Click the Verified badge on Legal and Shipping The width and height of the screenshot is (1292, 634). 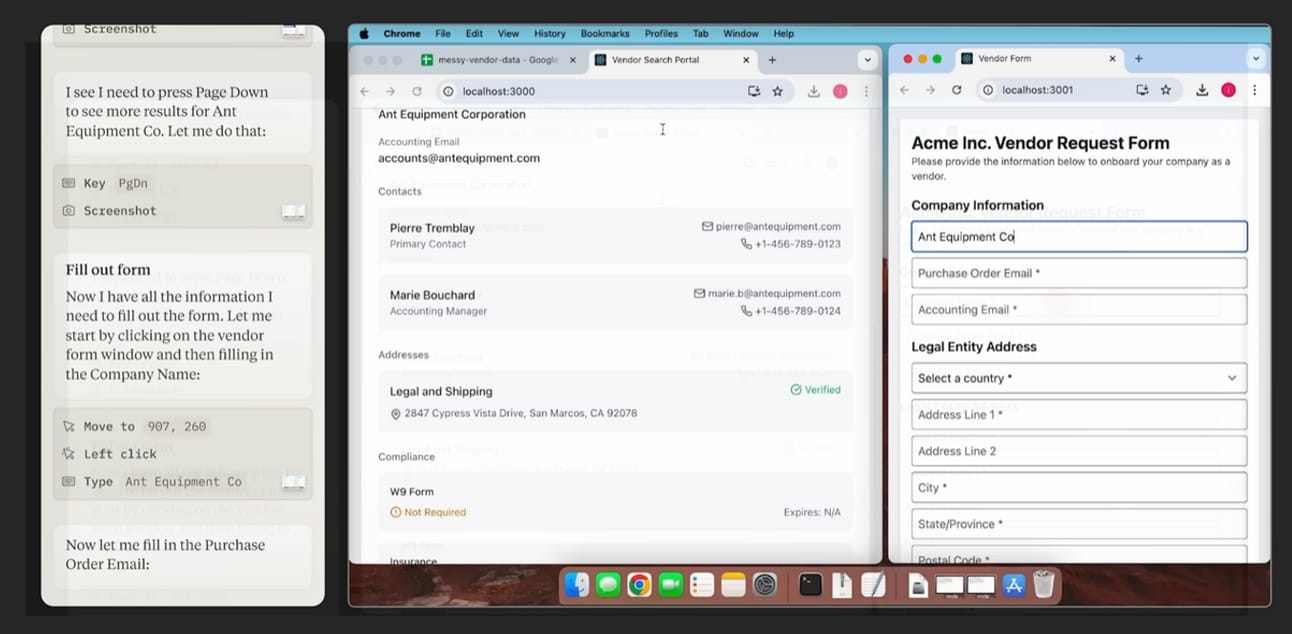tap(815, 390)
